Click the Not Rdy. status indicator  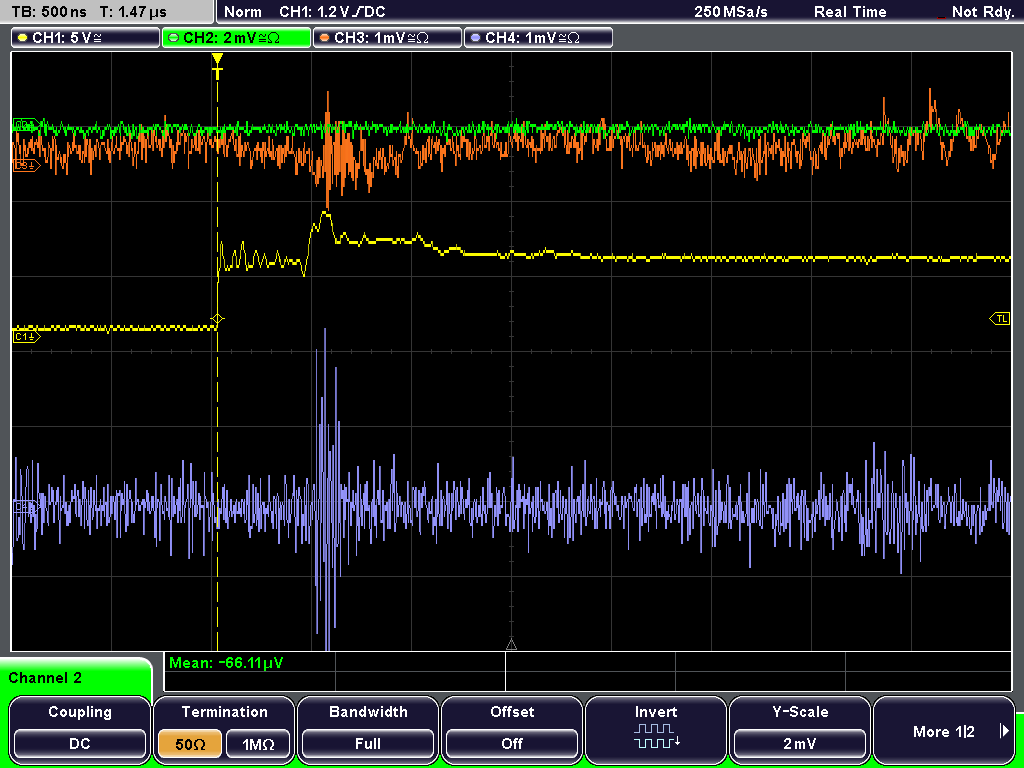coord(982,12)
